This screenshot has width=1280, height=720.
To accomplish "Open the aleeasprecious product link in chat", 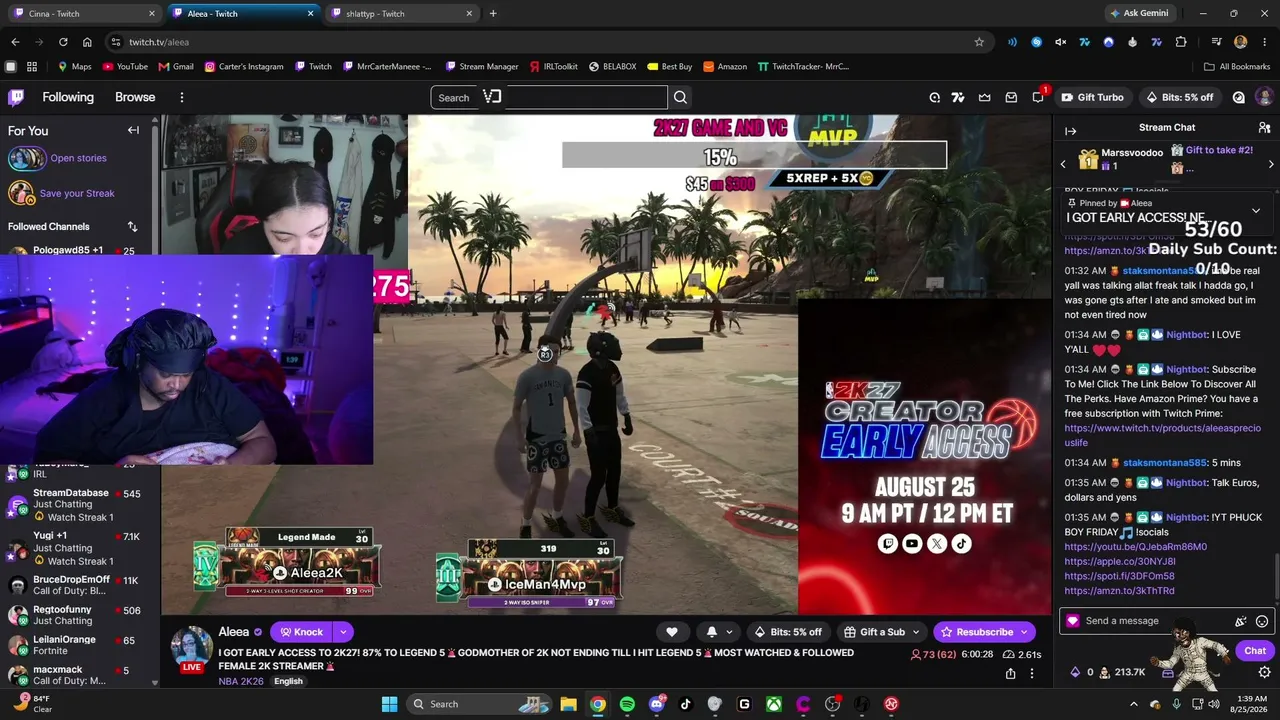I will tap(1160, 435).
